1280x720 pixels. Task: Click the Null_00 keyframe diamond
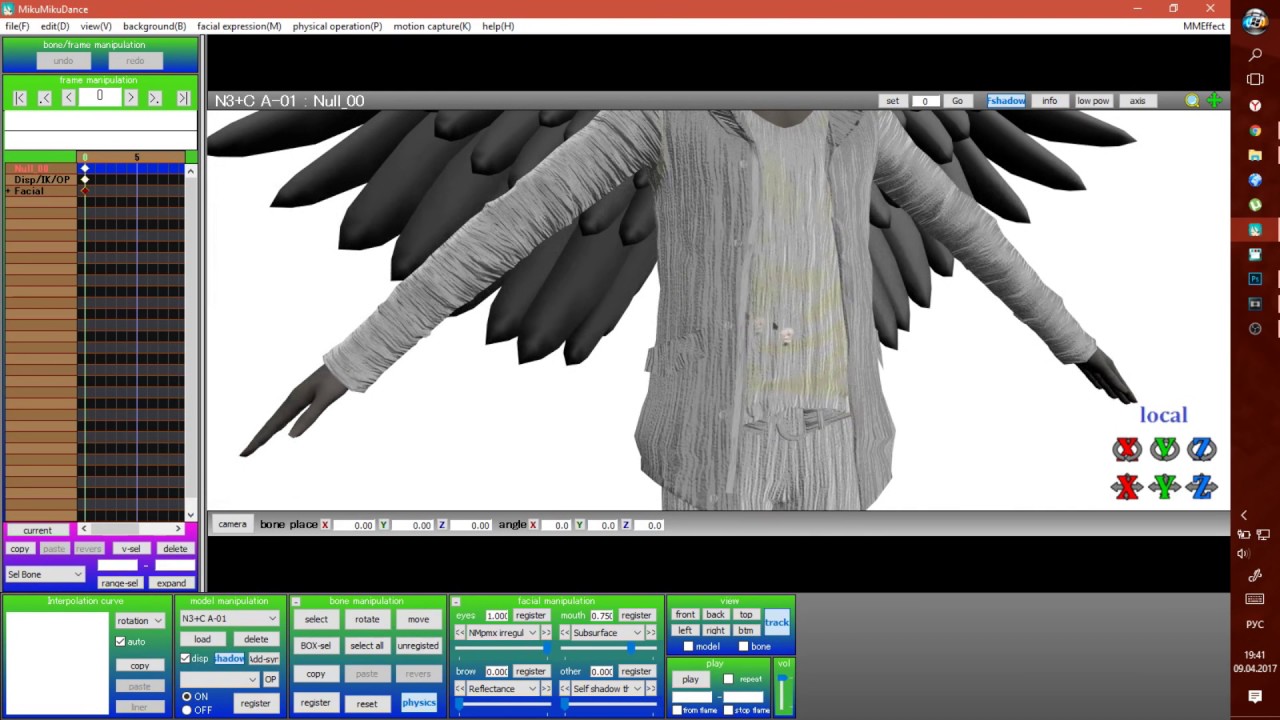coord(85,169)
